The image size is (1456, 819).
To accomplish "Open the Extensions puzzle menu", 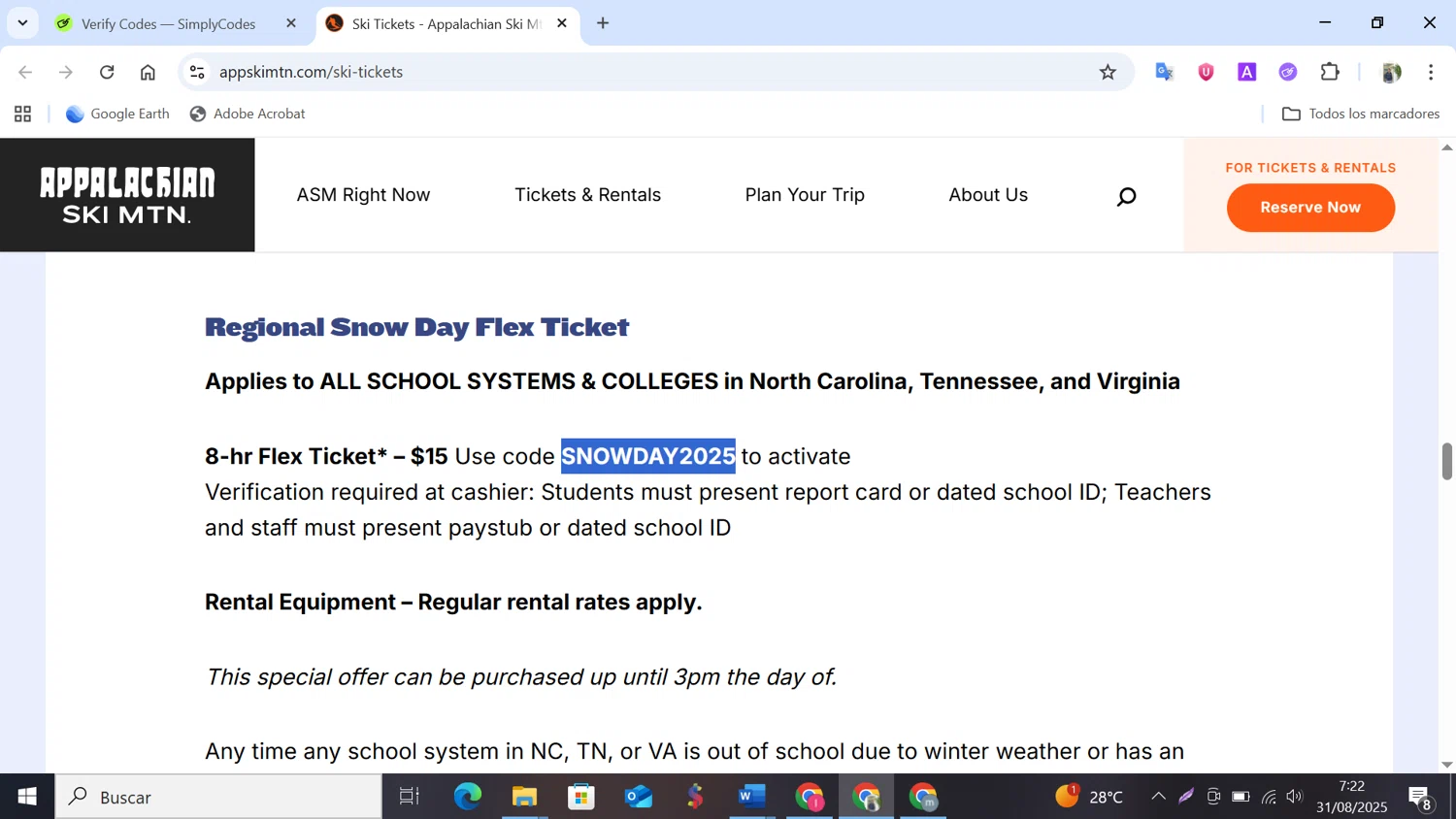I will pyautogui.click(x=1330, y=72).
